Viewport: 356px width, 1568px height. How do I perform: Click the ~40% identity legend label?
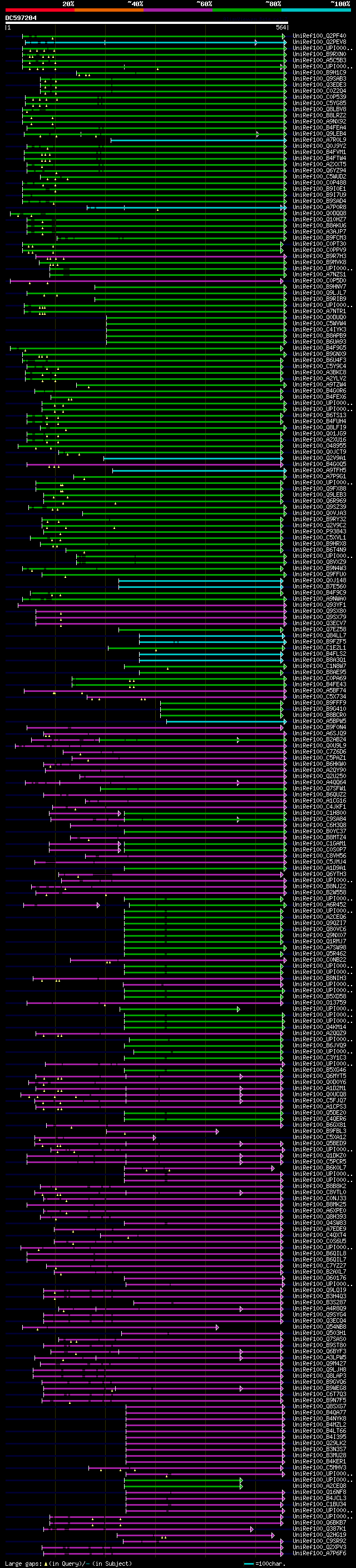point(135,4)
